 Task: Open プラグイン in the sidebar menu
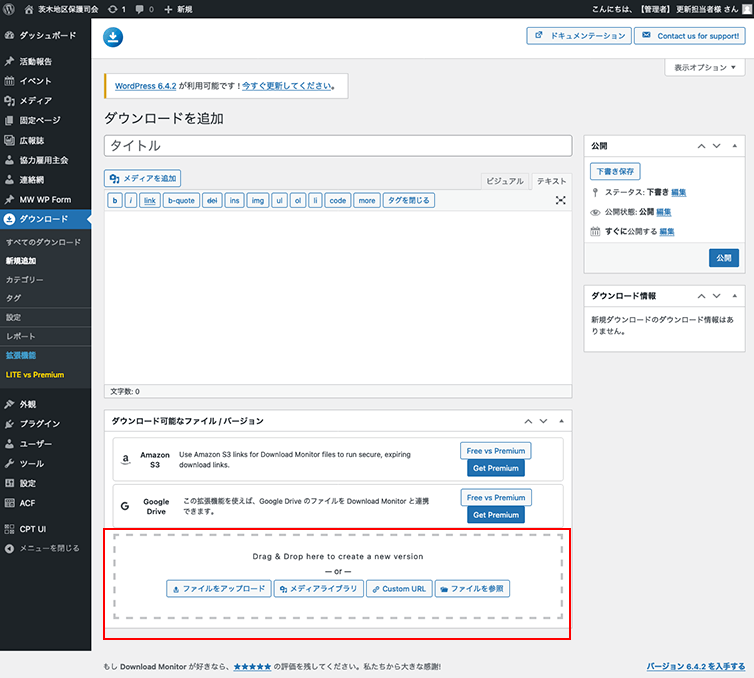[39, 424]
